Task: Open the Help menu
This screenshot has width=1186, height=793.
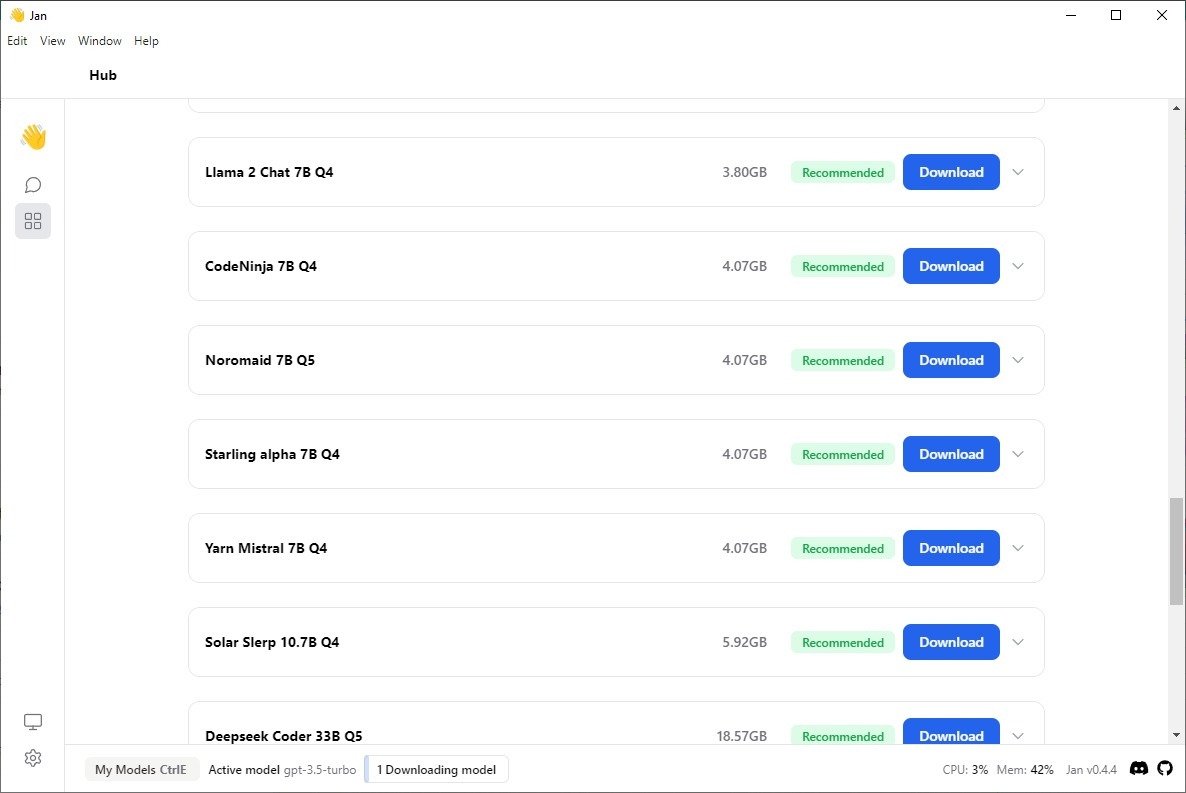Action: tap(147, 41)
